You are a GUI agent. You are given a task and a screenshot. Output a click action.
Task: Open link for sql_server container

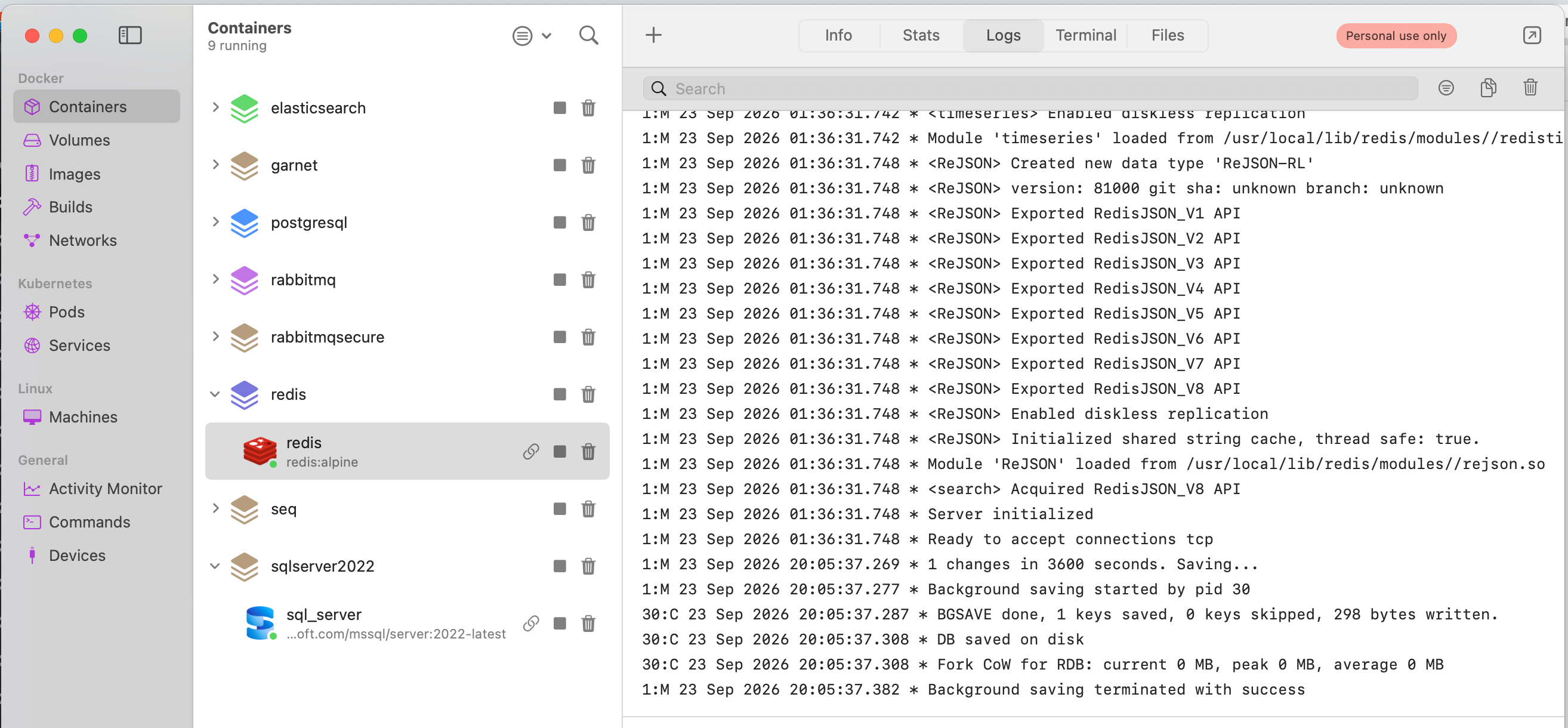point(531,623)
